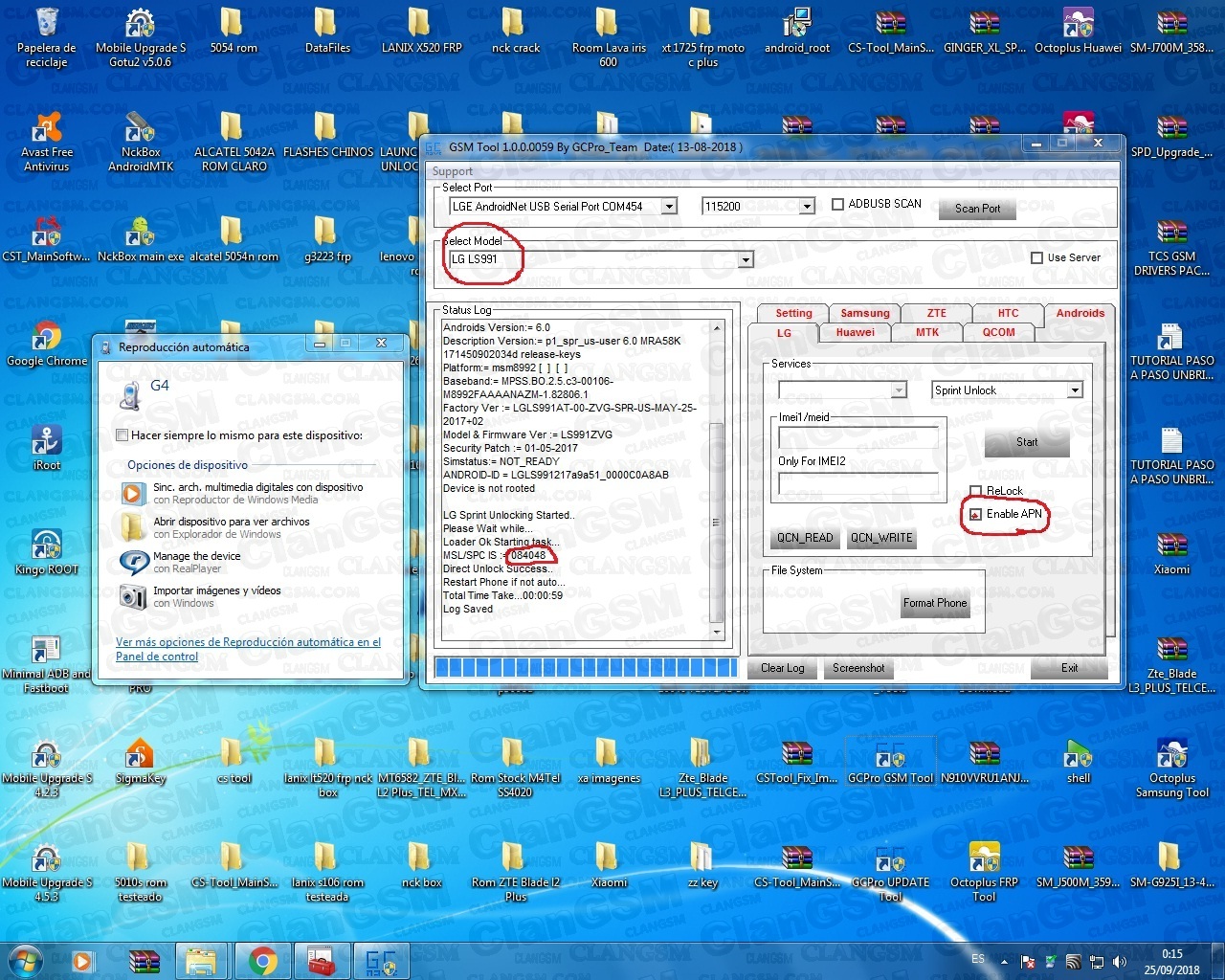Open the 5054 rom folder

point(234,32)
